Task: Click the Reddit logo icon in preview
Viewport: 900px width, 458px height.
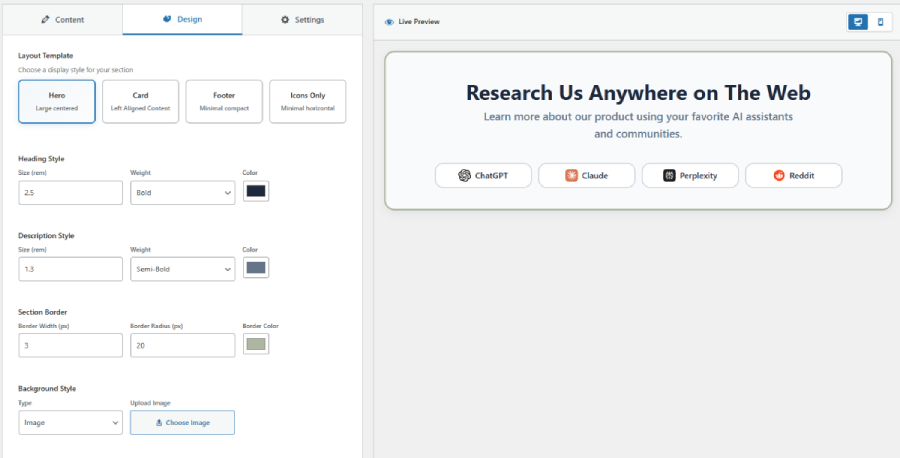Action: click(x=779, y=176)
